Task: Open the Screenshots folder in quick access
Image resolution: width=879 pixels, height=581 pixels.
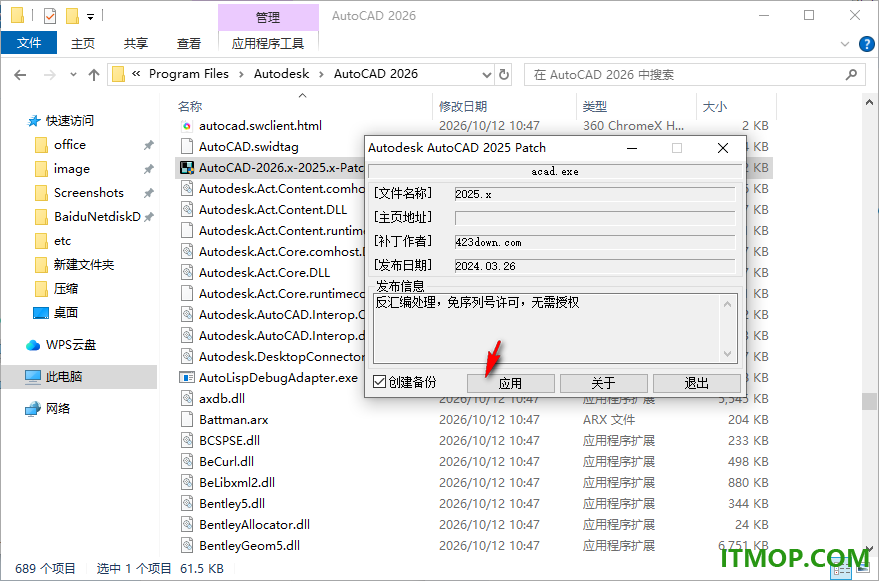Action: [x=89, y=193]
